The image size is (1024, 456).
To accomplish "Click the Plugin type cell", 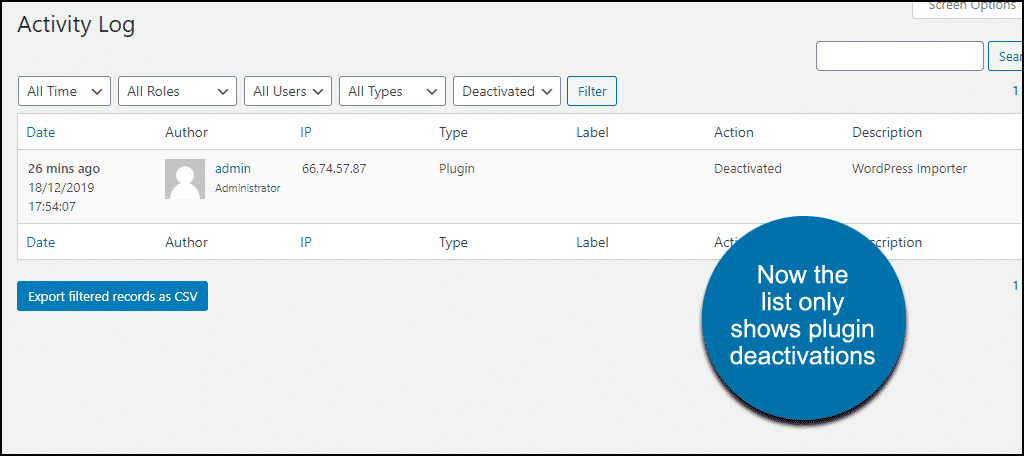I will click(x=456, y=169).
